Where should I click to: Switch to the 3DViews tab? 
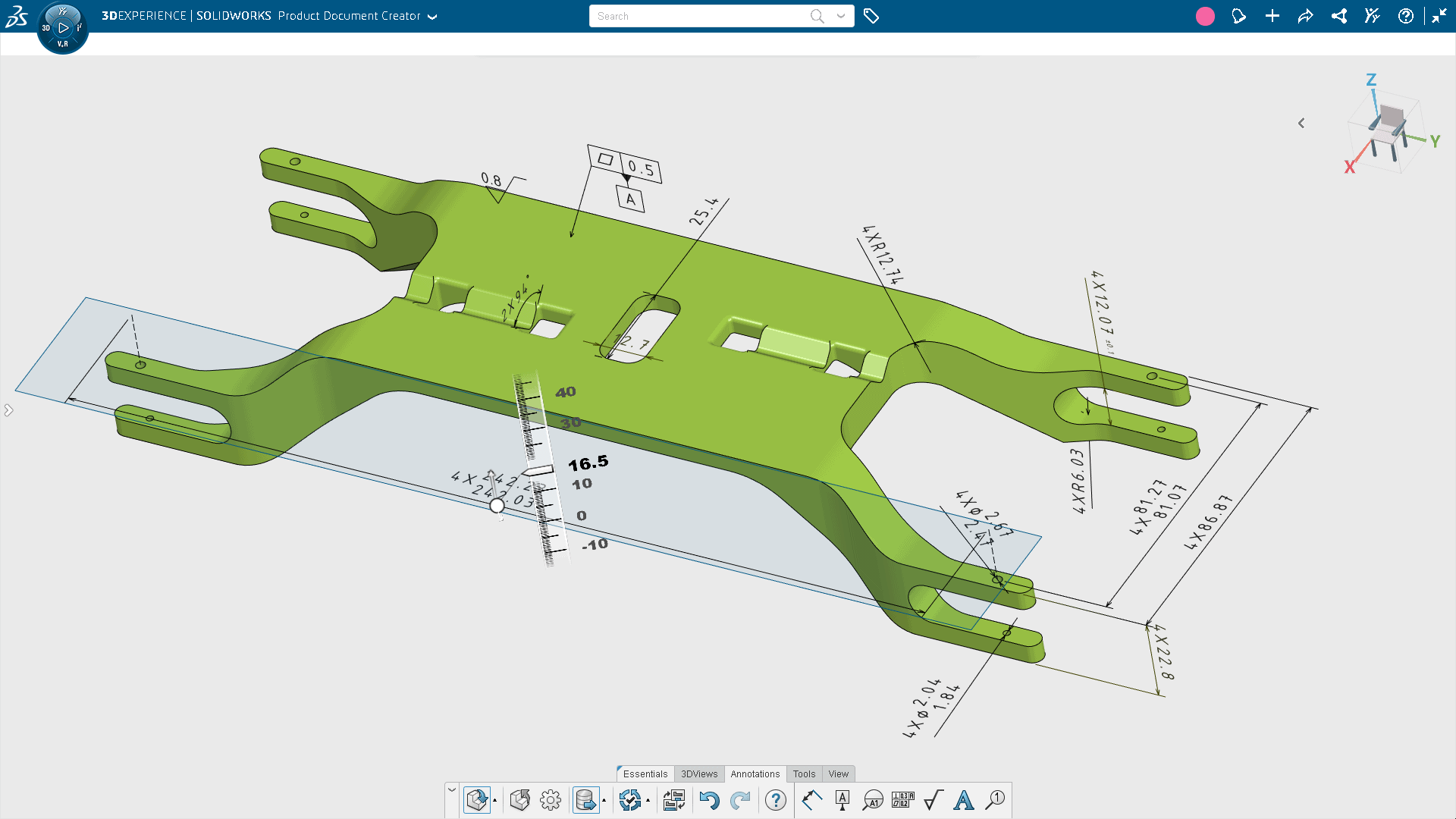click(x=698, y=773)
